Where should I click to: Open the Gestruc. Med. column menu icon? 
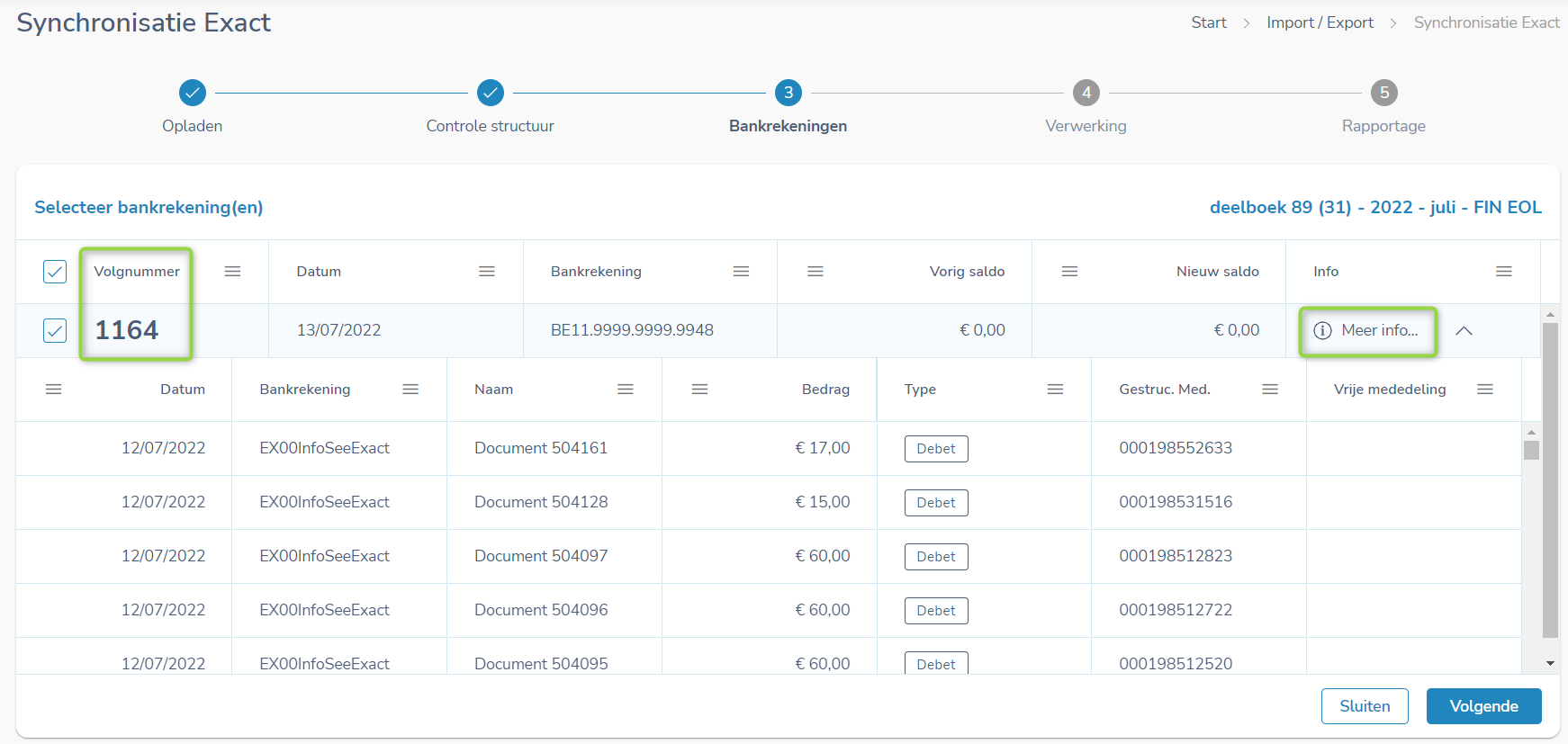(1270, 390)
